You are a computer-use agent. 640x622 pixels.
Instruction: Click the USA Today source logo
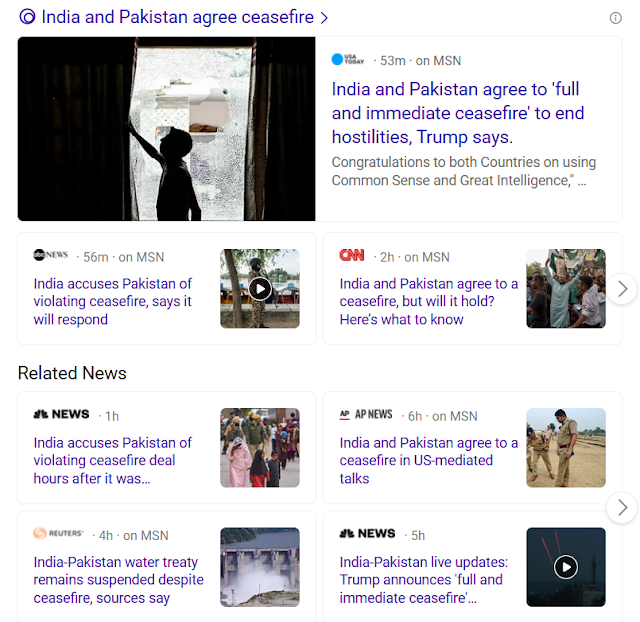click(x=348, y=60)
